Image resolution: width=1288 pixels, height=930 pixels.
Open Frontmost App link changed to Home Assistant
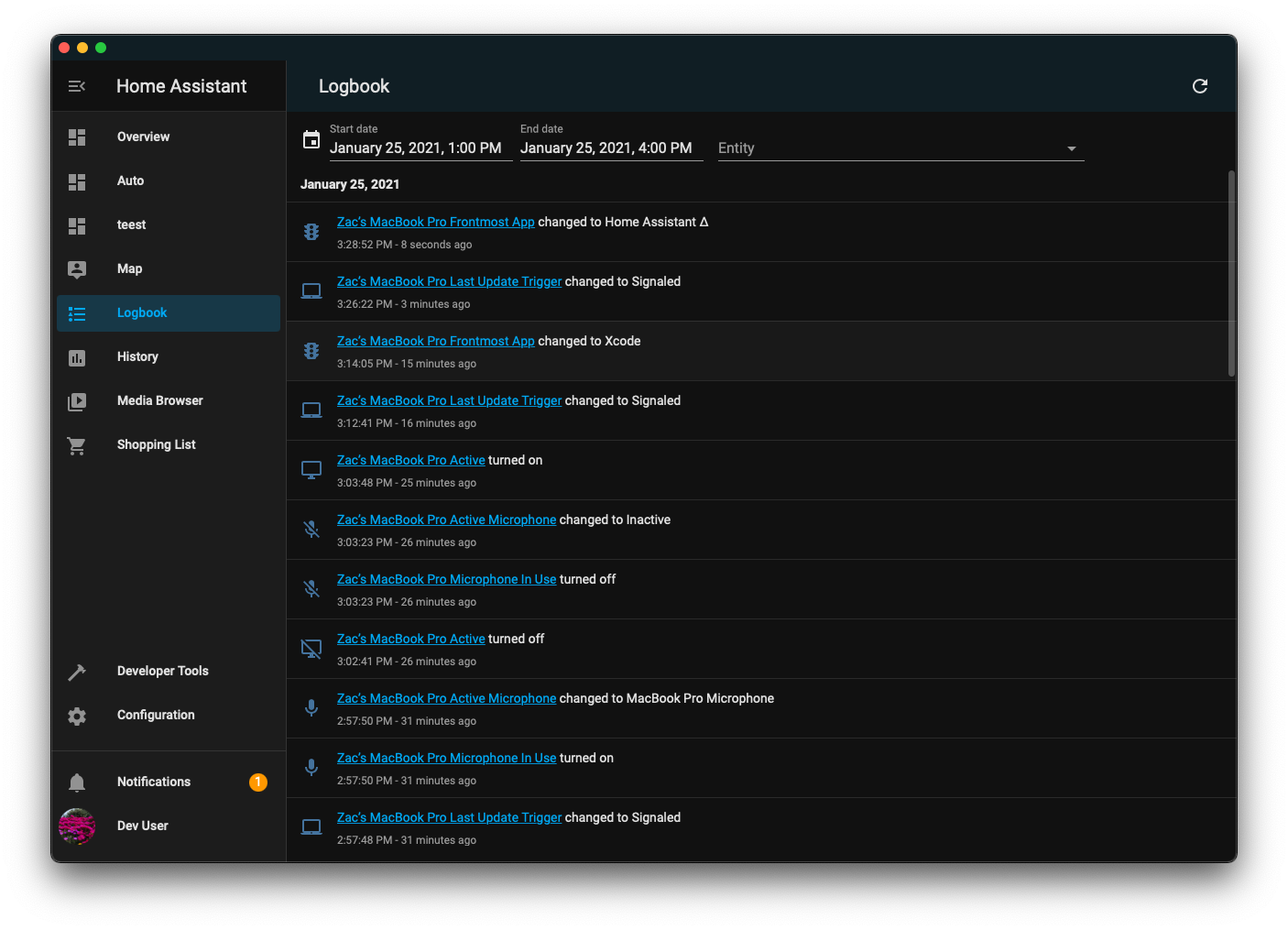coord(435,222)
